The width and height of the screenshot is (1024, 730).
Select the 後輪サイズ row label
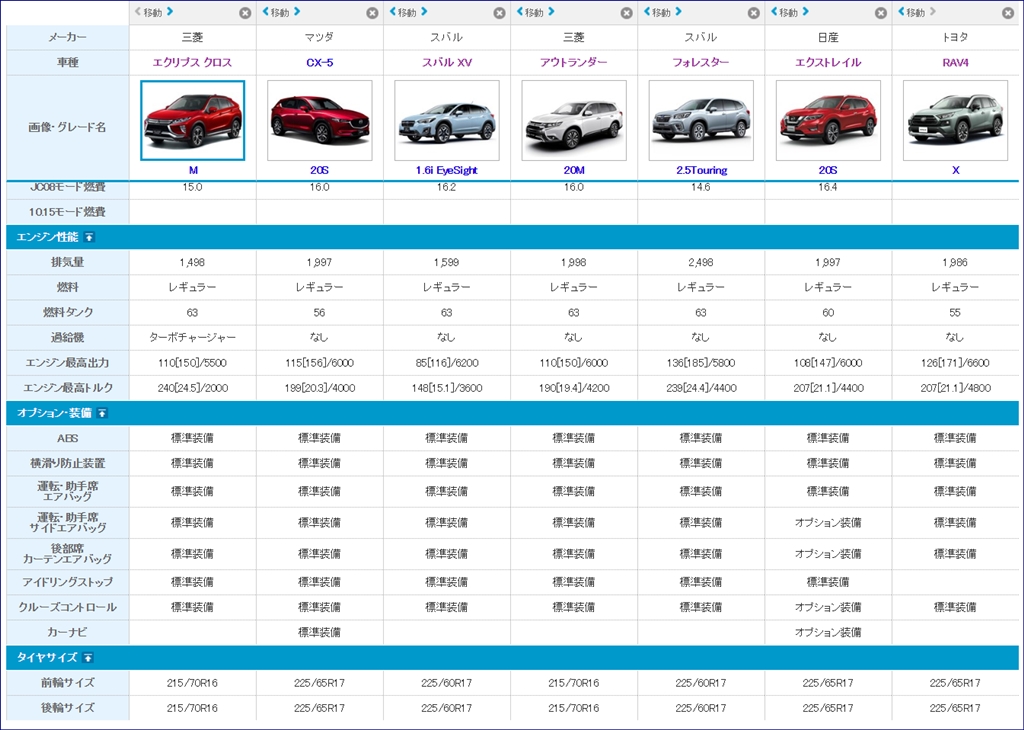[x=68, y=708]
